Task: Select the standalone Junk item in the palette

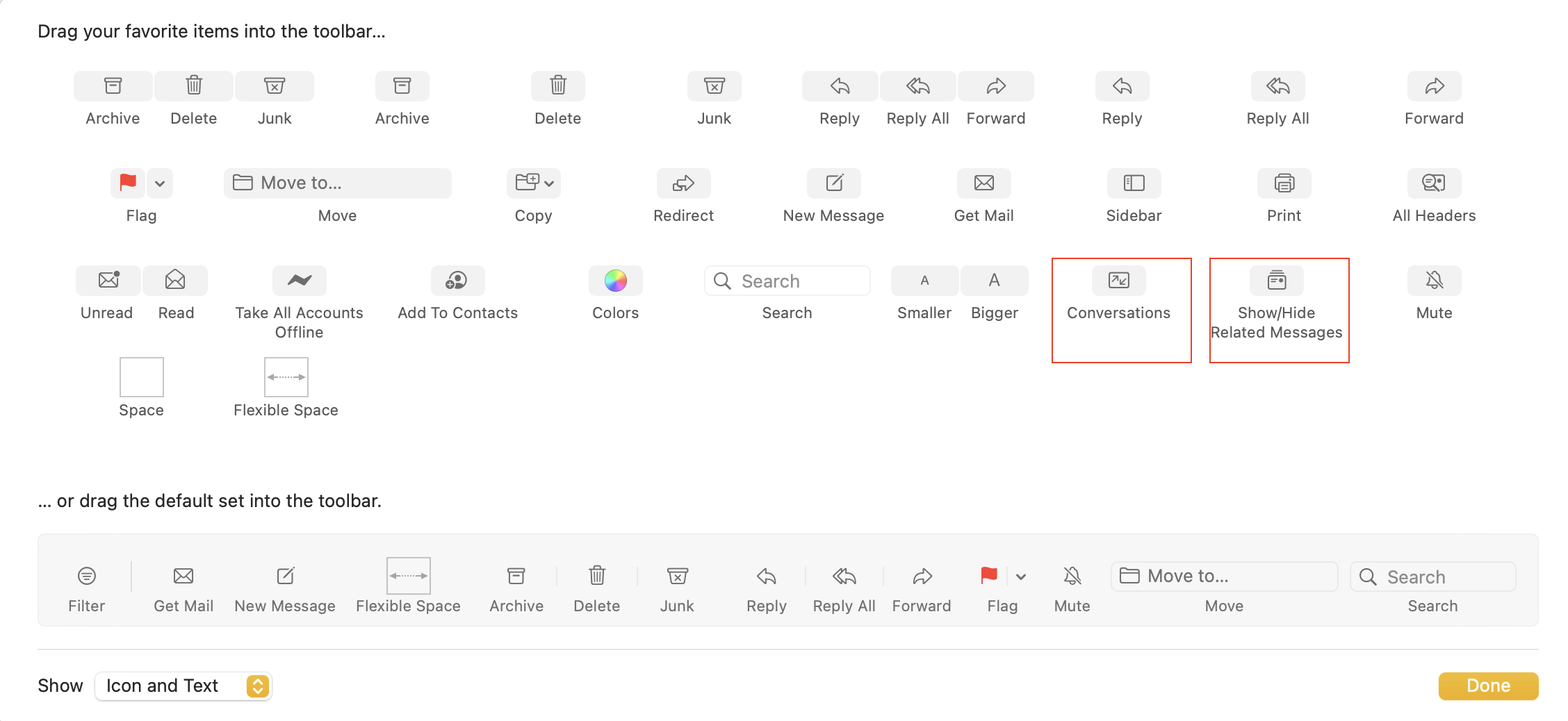Action: coord(714,86)
